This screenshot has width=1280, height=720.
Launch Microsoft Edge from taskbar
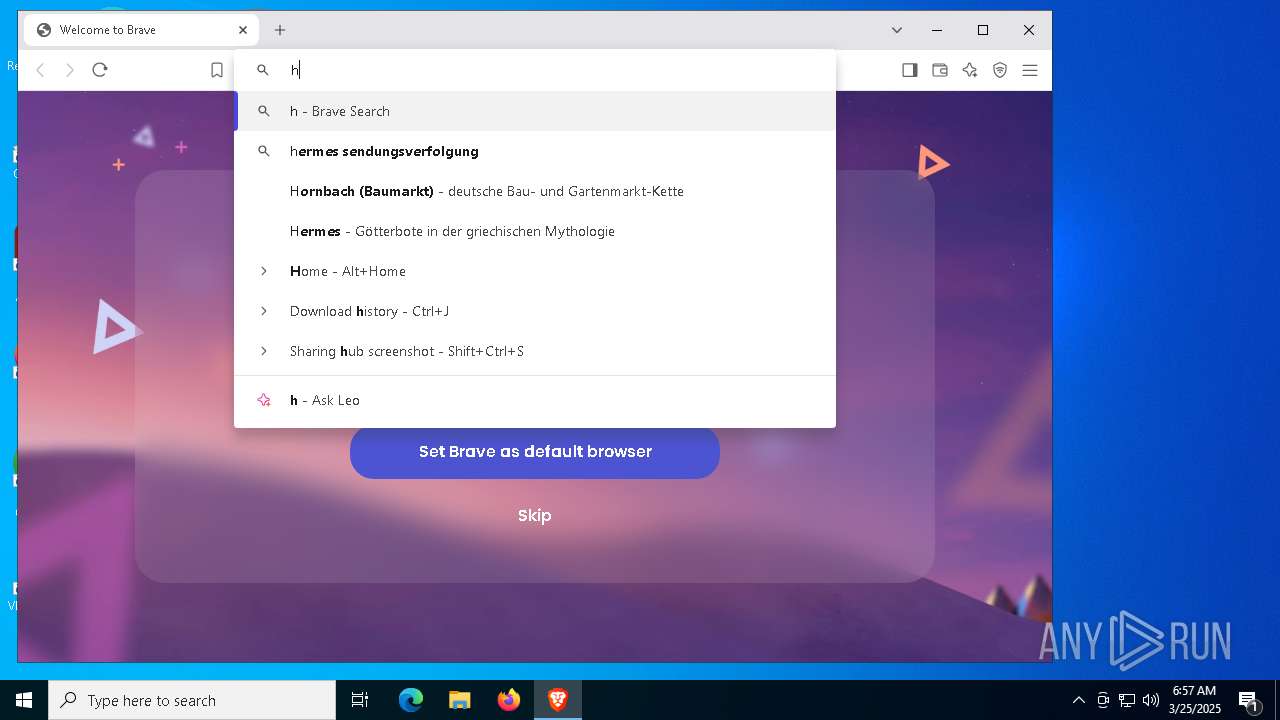tap(411, 700)
